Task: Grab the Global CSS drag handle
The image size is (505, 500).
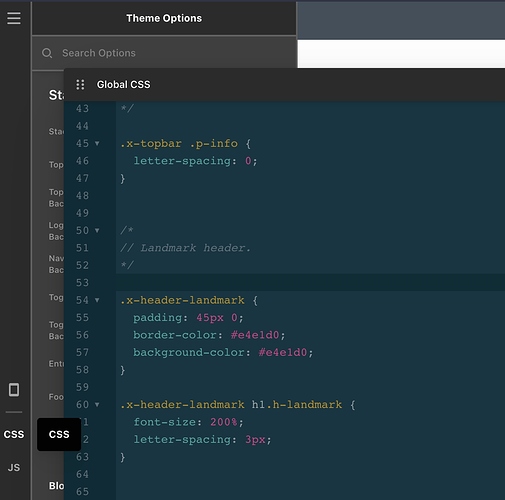Action: (x=80, y=85)
